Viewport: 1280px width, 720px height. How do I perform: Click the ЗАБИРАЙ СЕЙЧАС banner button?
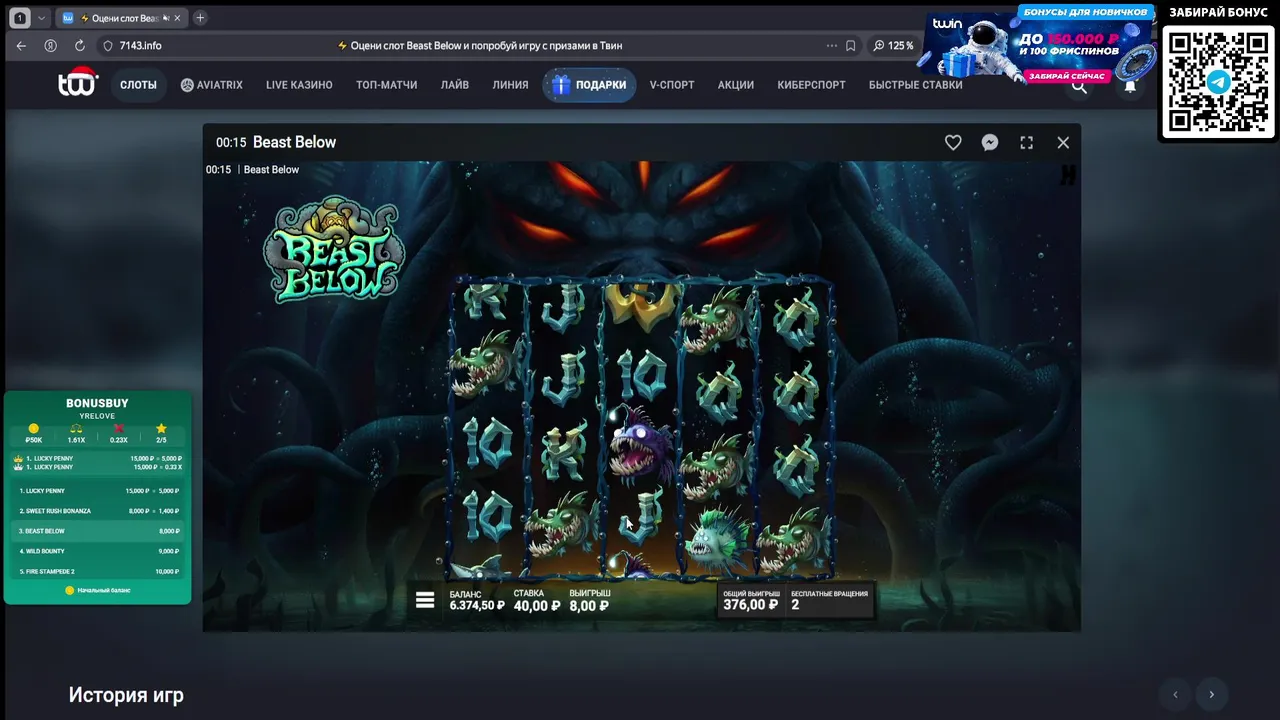tap(1067, 76)
